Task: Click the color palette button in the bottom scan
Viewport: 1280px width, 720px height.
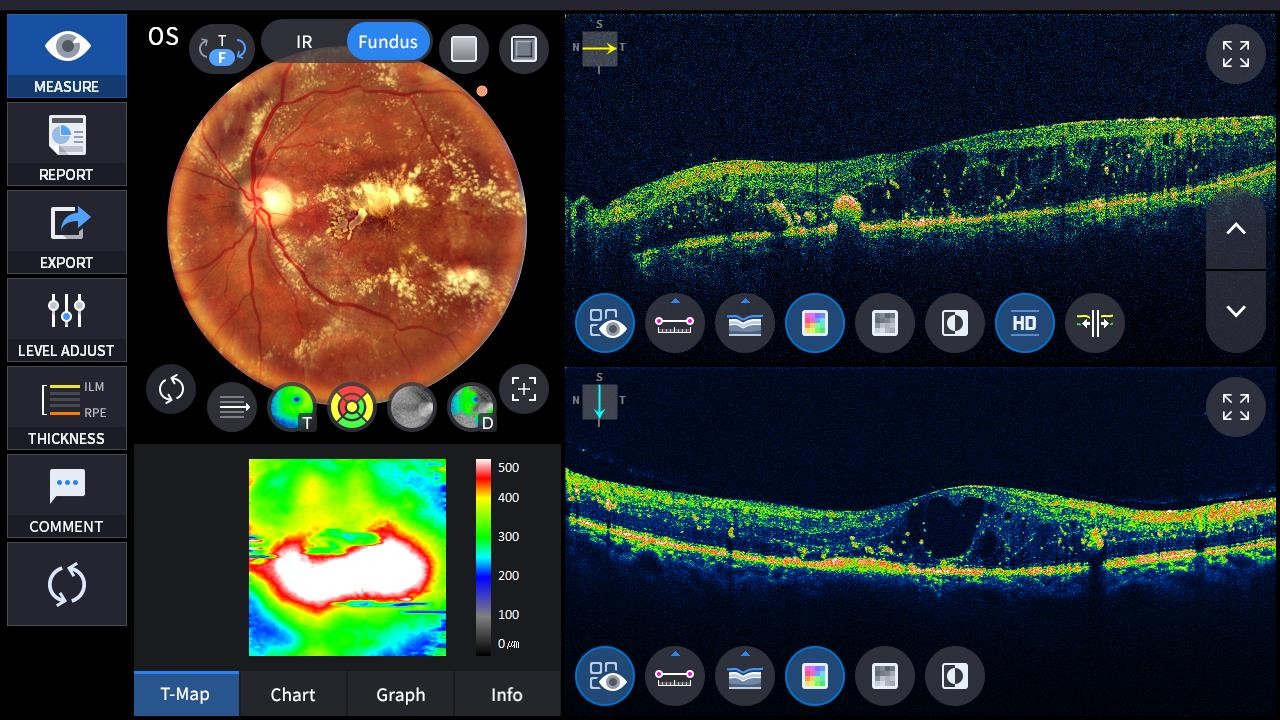Action: click(815, 676)
